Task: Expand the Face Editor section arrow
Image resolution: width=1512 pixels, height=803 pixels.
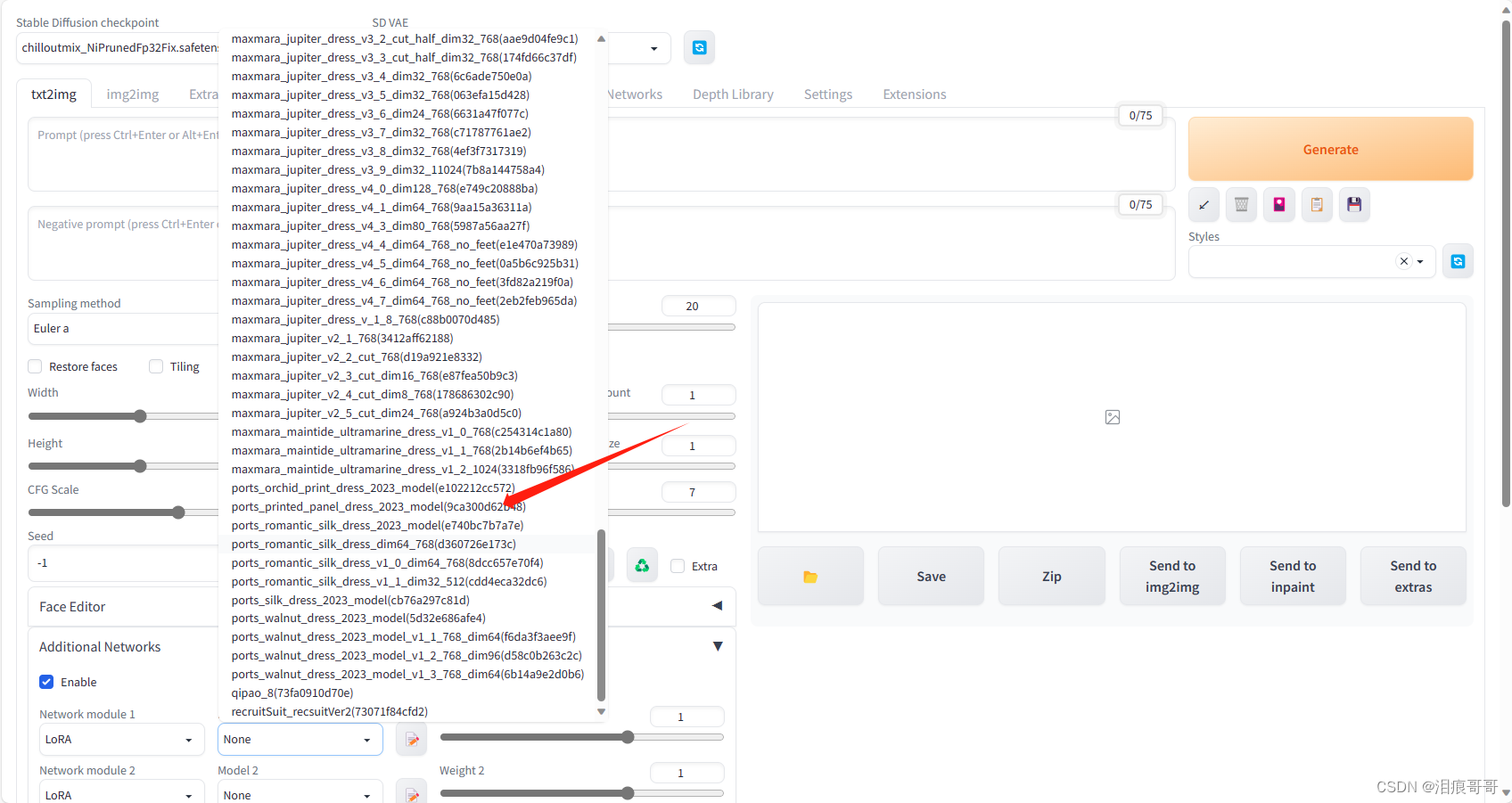Action: click(718, 606)
